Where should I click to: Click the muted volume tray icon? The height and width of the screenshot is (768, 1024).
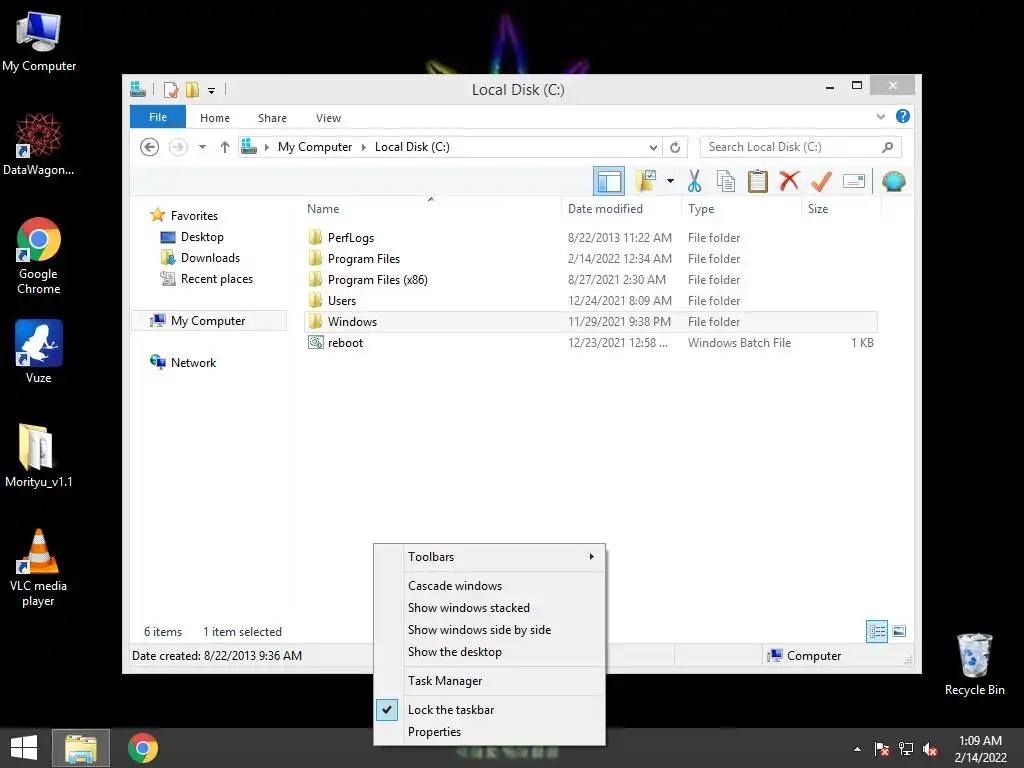click(930, 749)
